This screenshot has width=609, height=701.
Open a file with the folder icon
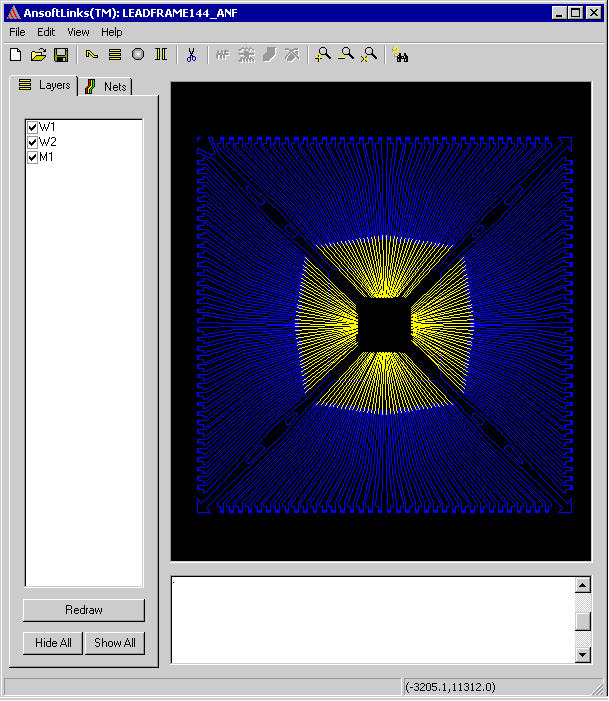[x=38, y=55]
